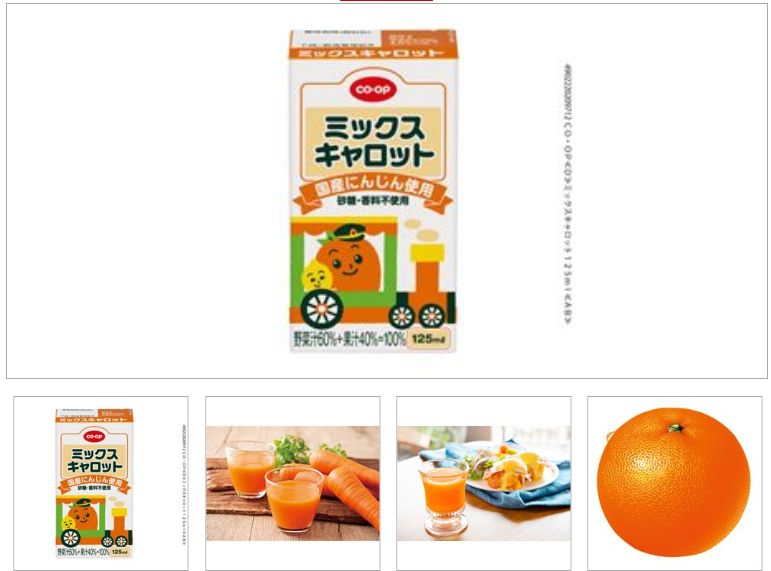Click the front juice glass in carrots thumbnail
771x571 pixels.
point(294,500)
